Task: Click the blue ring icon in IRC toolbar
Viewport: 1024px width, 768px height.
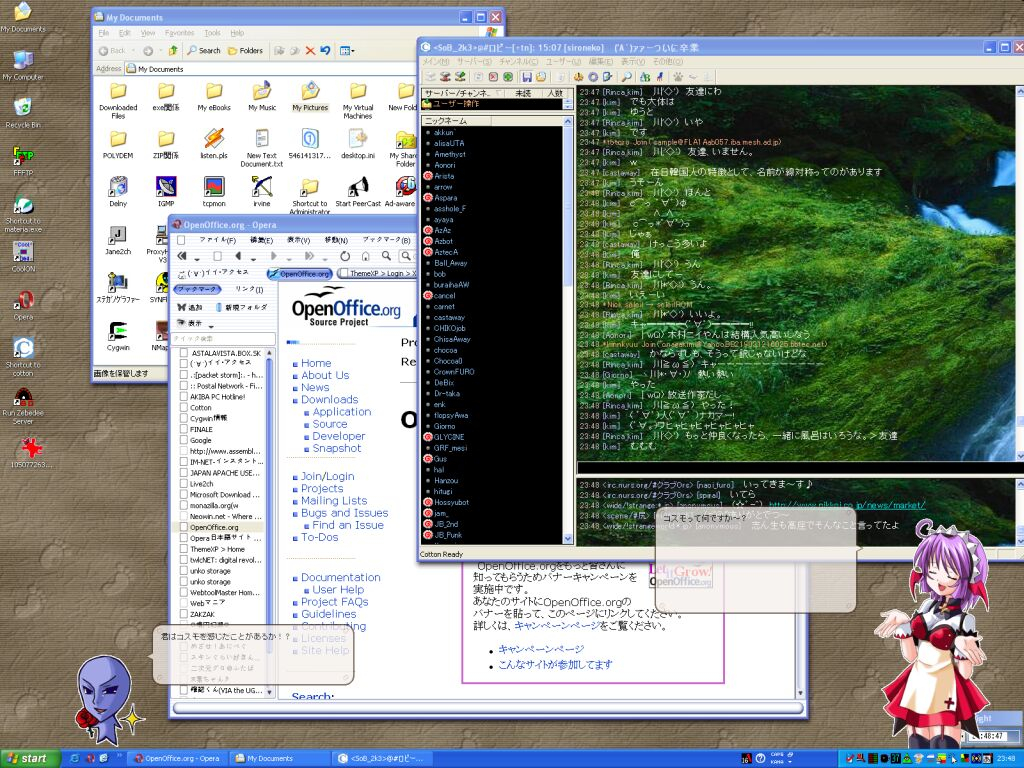Action: pyautogui.click(x=593, y=77)
